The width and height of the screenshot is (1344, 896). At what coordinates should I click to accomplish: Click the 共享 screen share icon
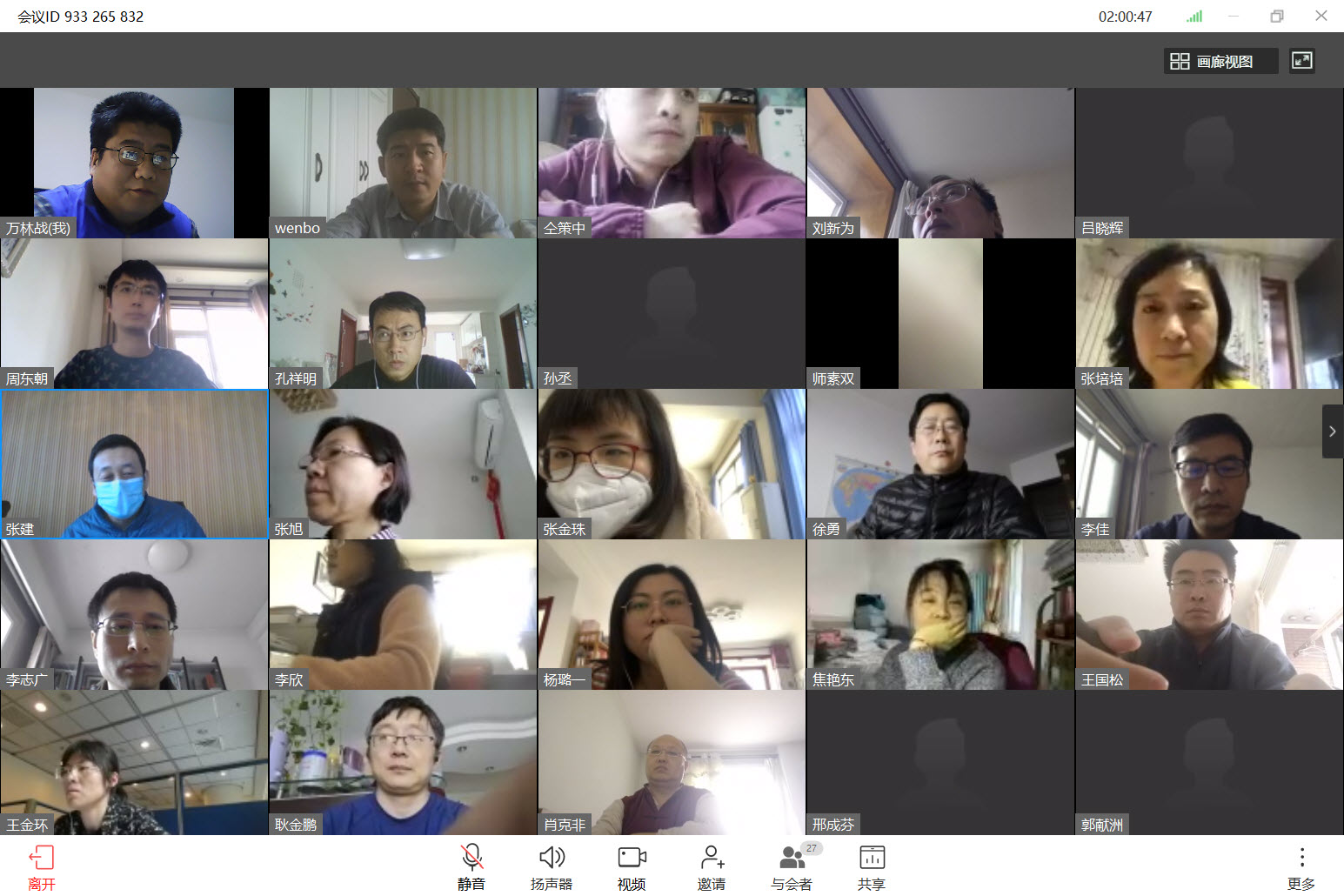[x=872, y=859]
